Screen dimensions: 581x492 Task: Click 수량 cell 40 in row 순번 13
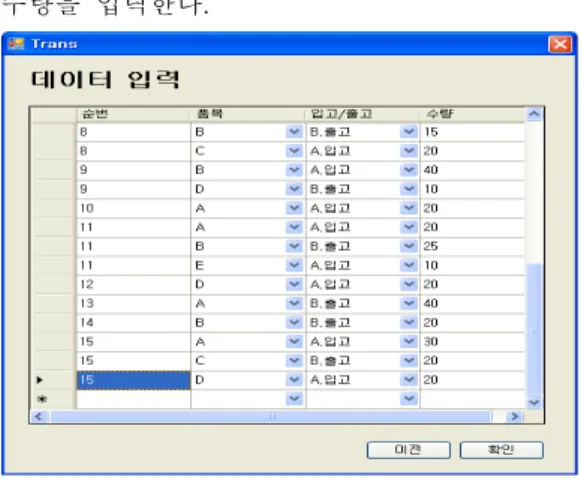(472, 303)
